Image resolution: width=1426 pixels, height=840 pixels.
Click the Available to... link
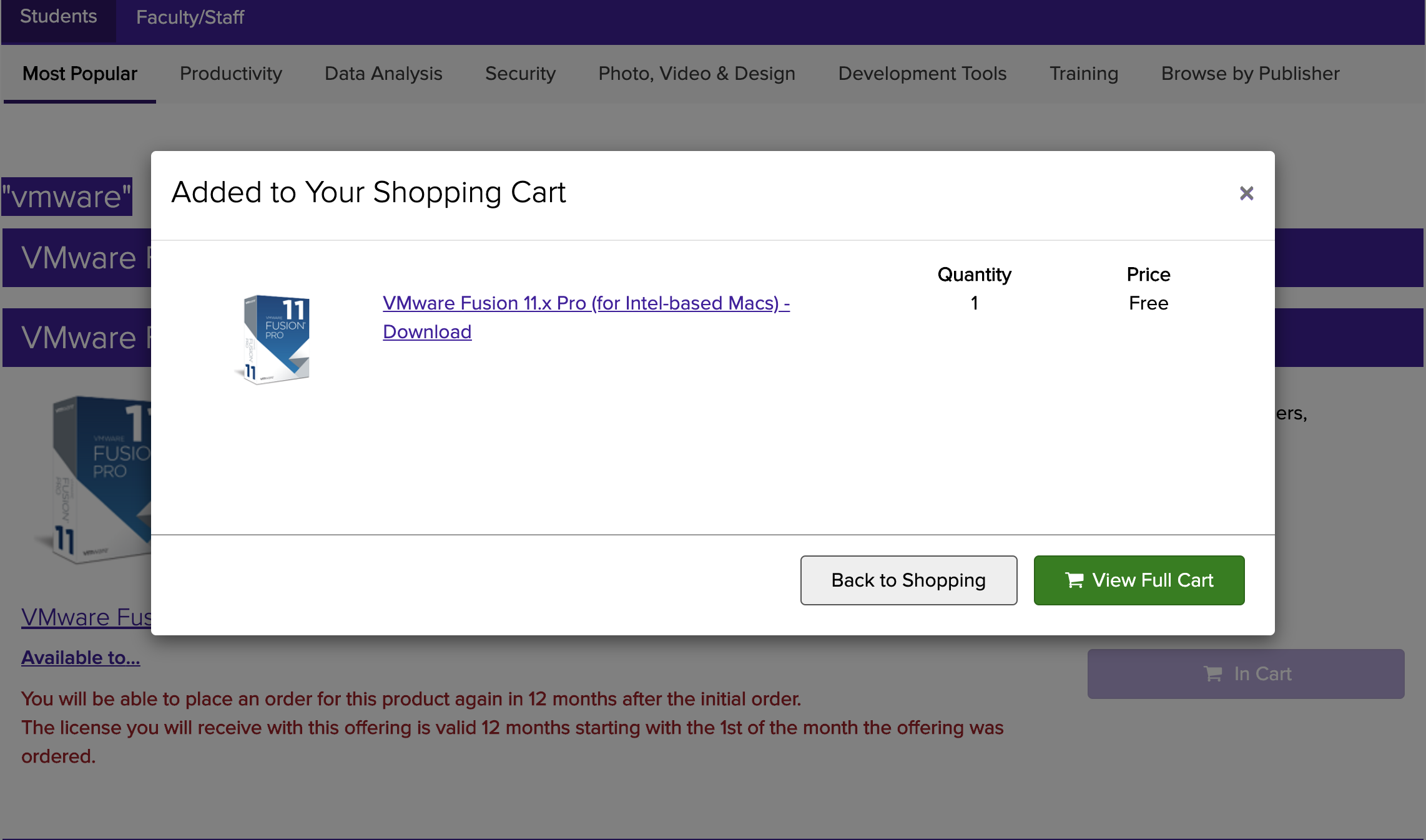click(81, 658)
